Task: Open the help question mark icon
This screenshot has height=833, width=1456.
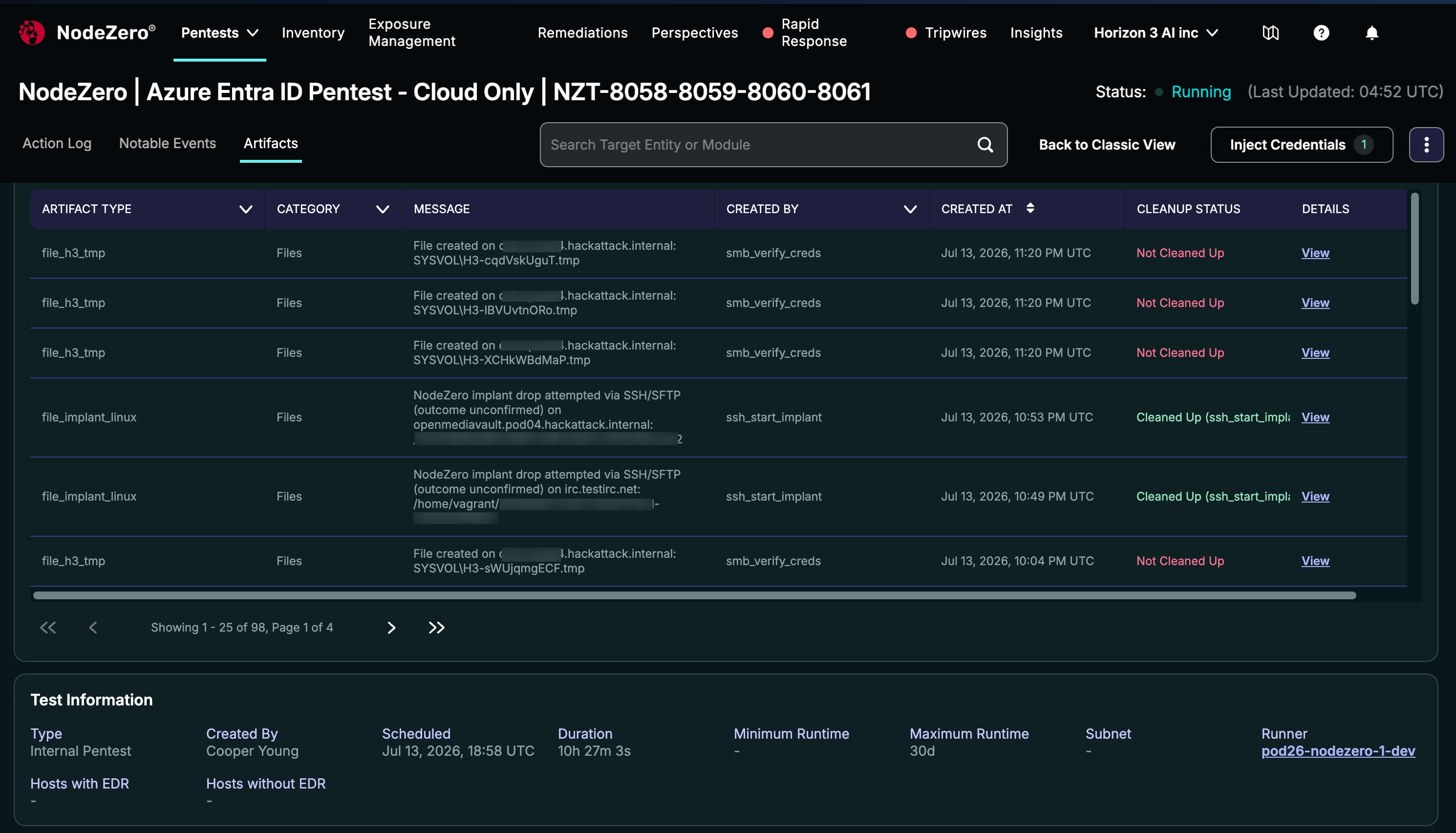Action: pos(1321,33)
